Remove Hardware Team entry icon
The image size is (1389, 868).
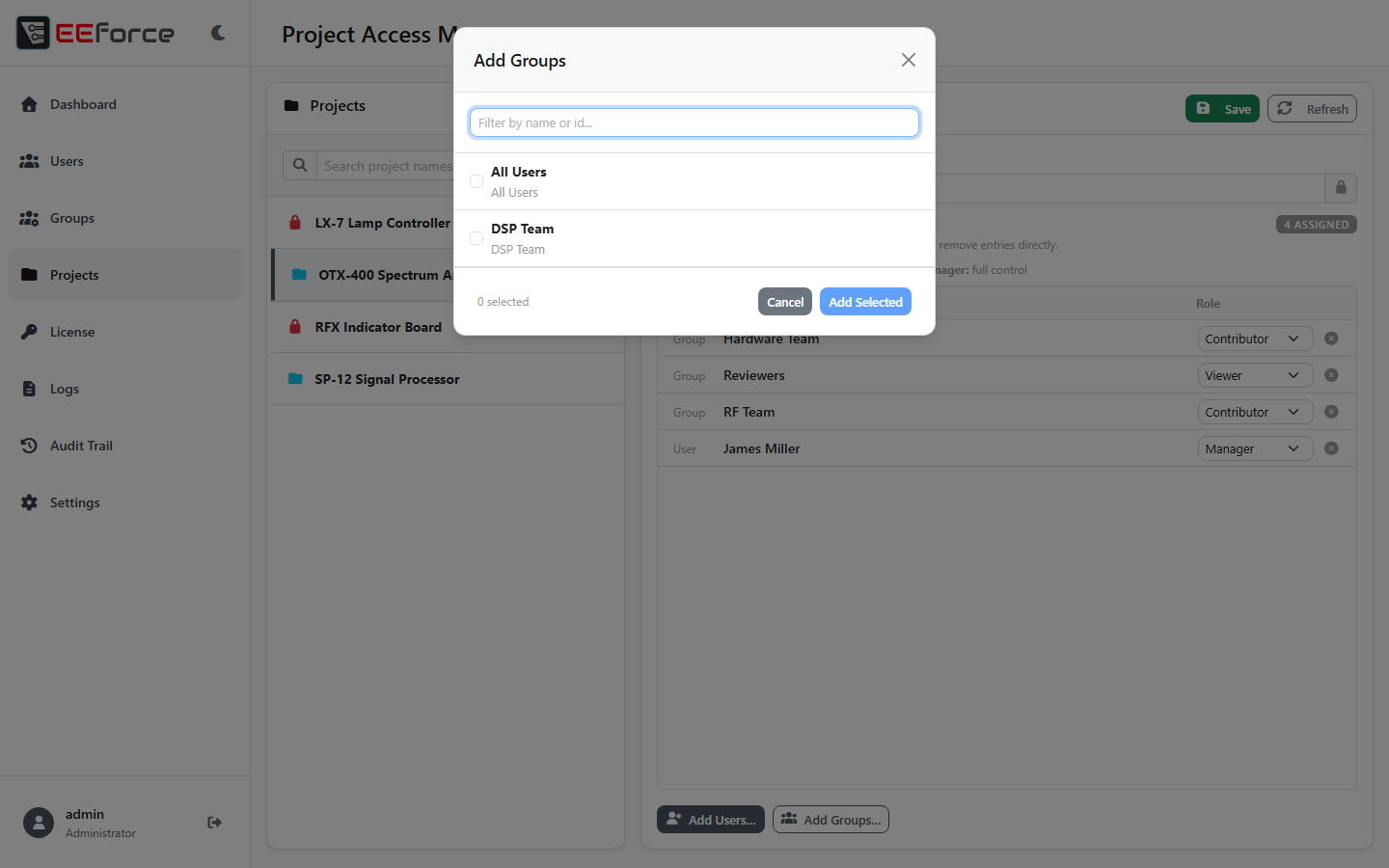click(1331, 339)
